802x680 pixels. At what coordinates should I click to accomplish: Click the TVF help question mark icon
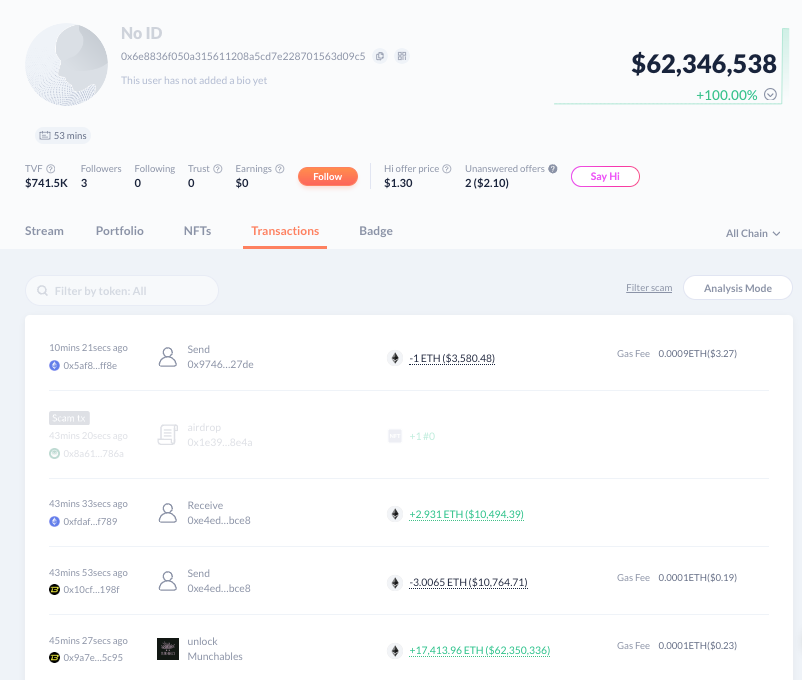50,169
